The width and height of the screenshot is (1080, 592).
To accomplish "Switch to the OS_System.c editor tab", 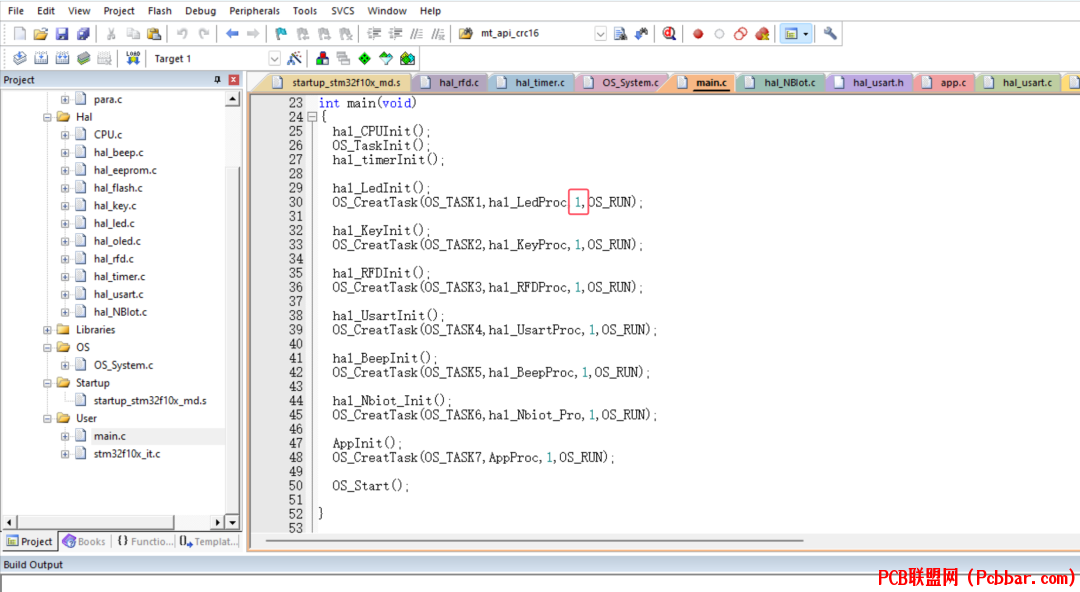I will tap(623, 83).
